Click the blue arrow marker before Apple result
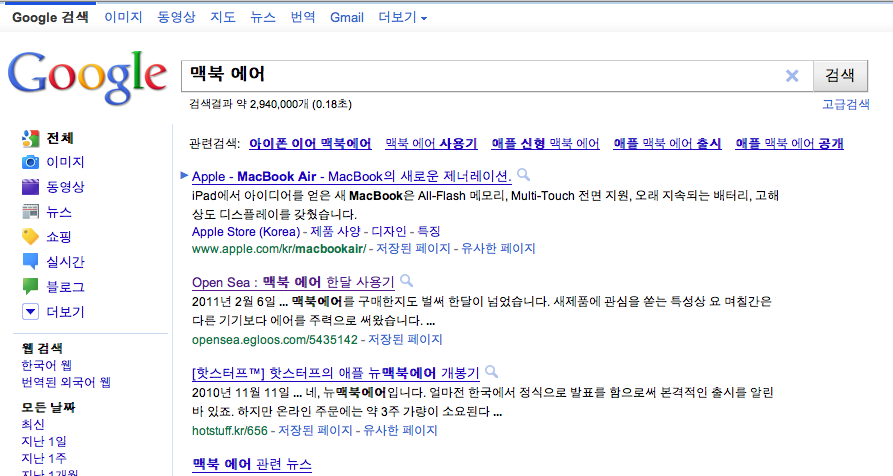Image resolution: width=893 pixels, height=476 pixels. 184,175
